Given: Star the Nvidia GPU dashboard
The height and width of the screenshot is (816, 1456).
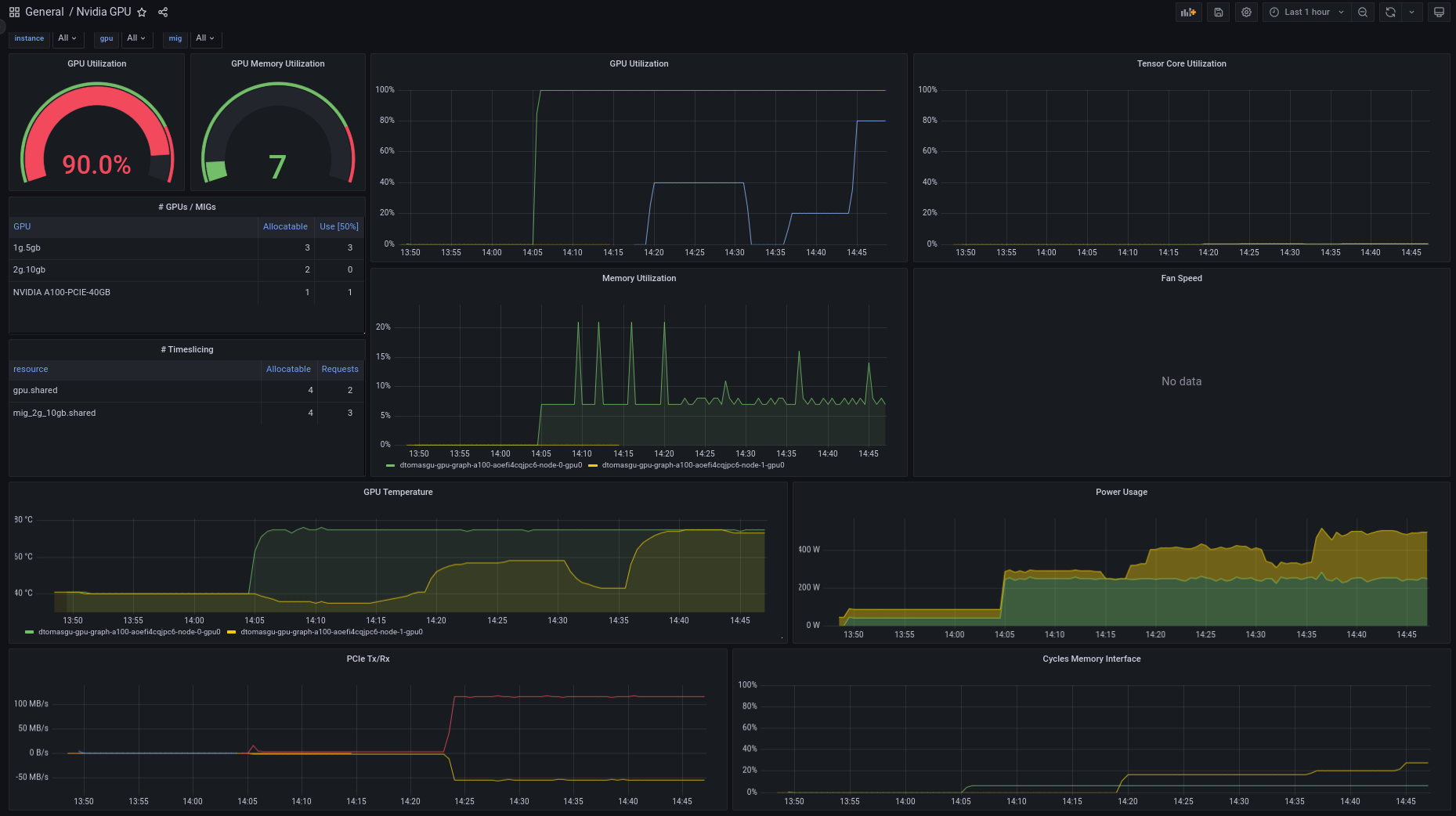Looking at the screenshot, I should pos(142,12).
